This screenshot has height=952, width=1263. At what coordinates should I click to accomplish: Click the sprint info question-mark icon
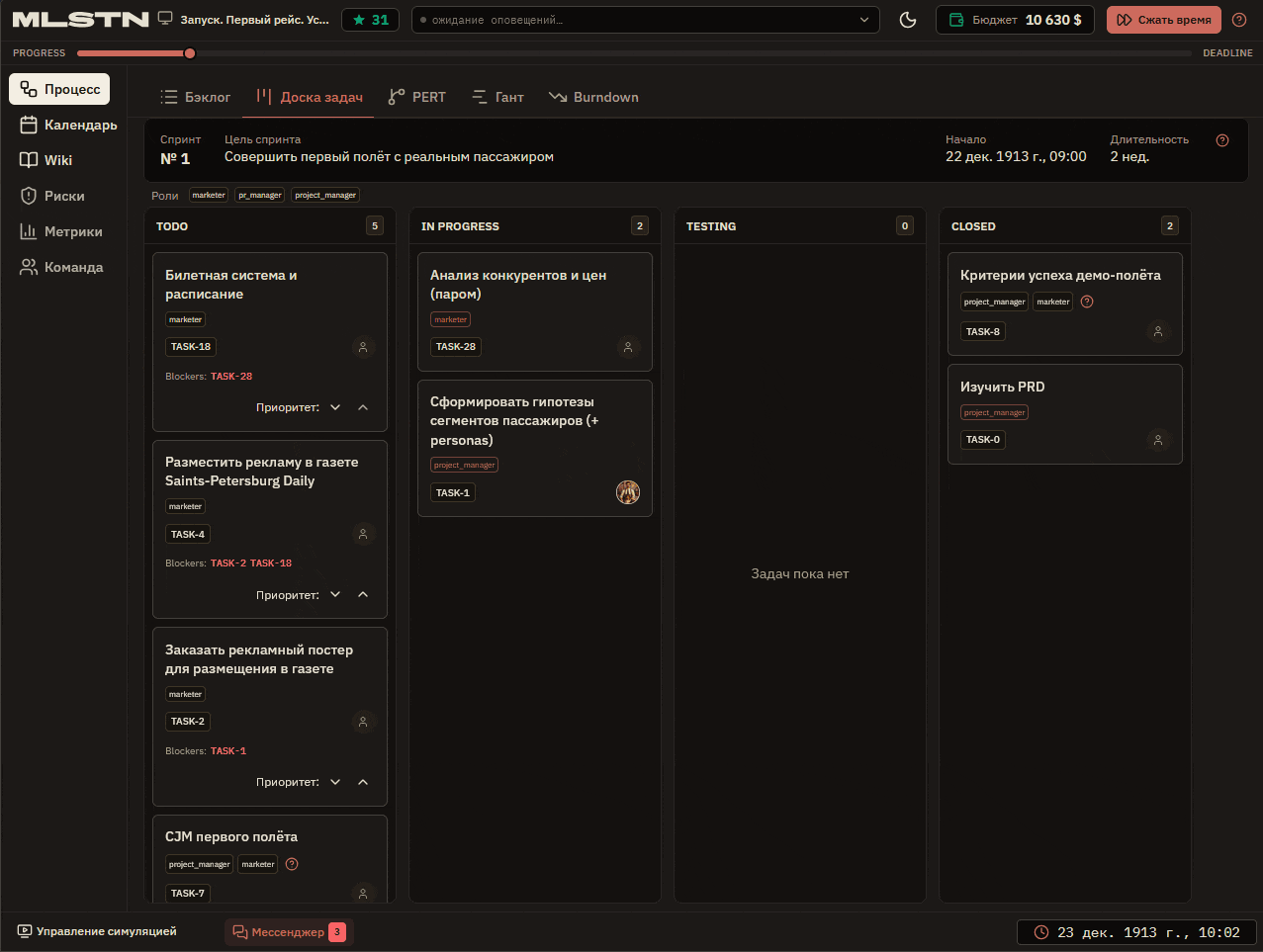[x=1222, y=140]
